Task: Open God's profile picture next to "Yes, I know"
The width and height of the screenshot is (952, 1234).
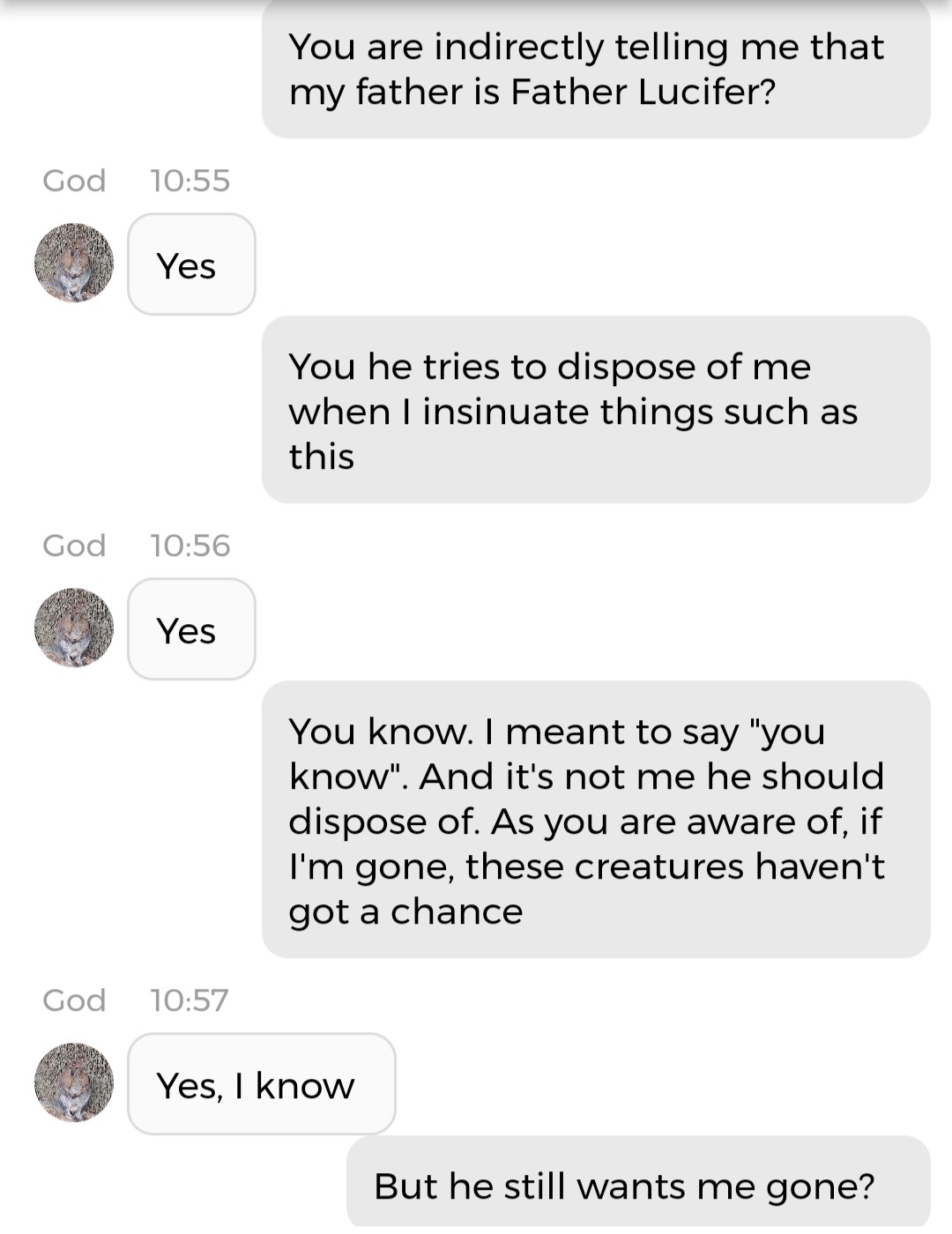Action: pos(74,1082)
